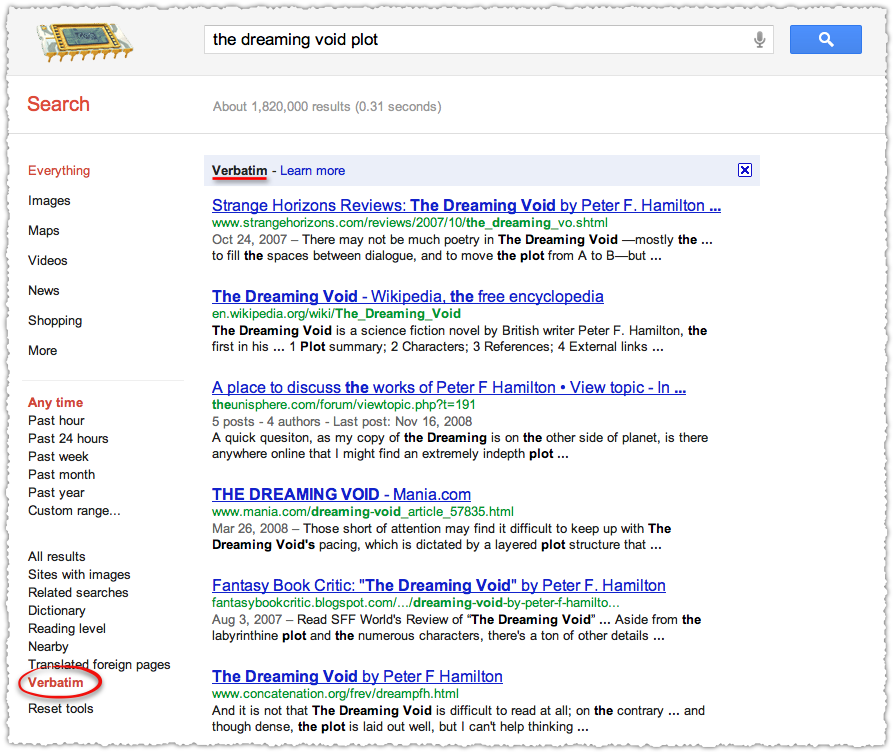893x752 pixels.
Task: Open Strange Horizons Reviews result title
Action: pos(466,205)
